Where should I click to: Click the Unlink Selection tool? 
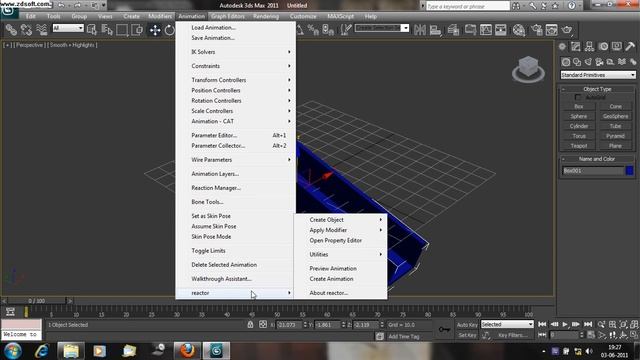pos(26,30)
